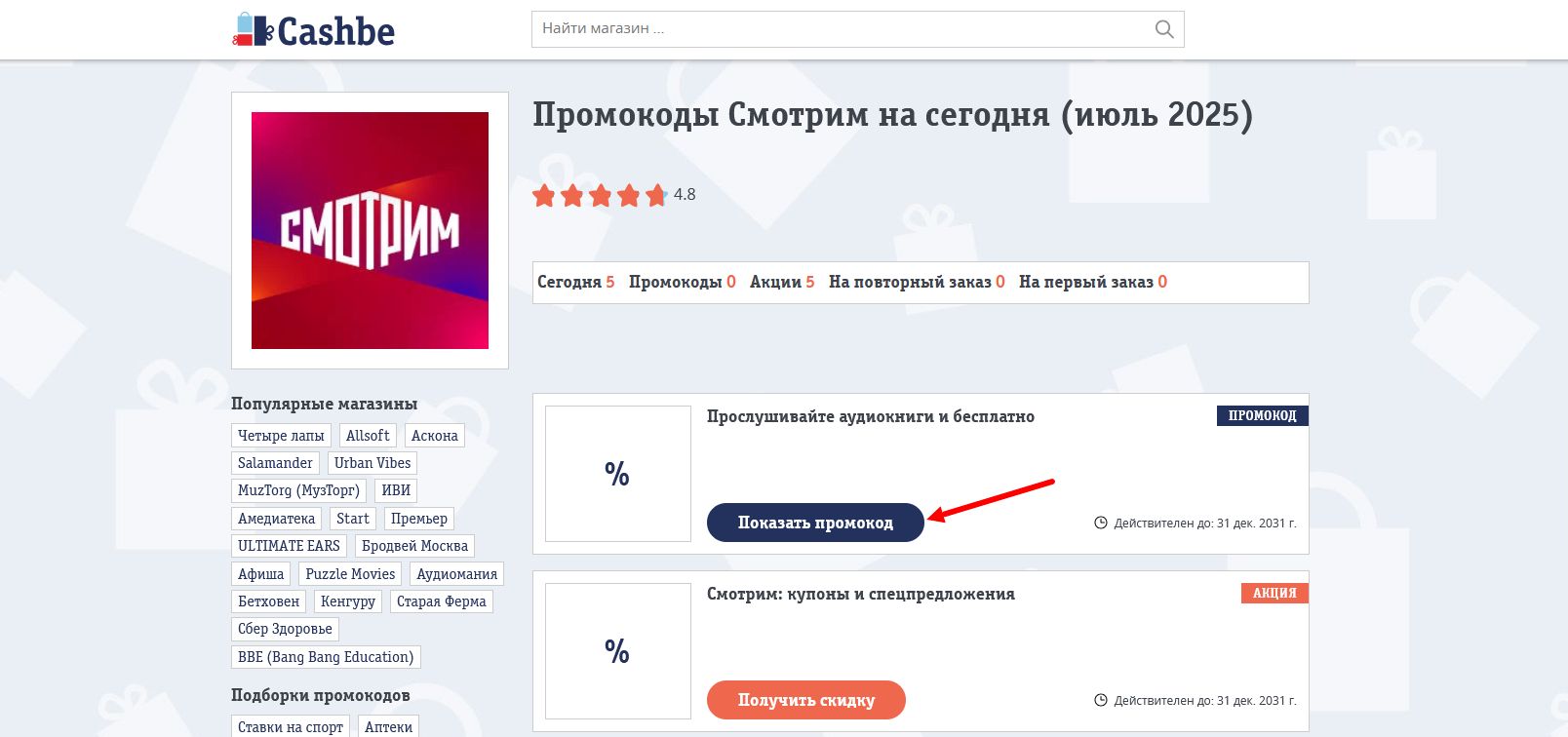This screenshot has height=737, width=1568.
Task: Select 'На повторный заказ 0' filter
Action: 917,282
